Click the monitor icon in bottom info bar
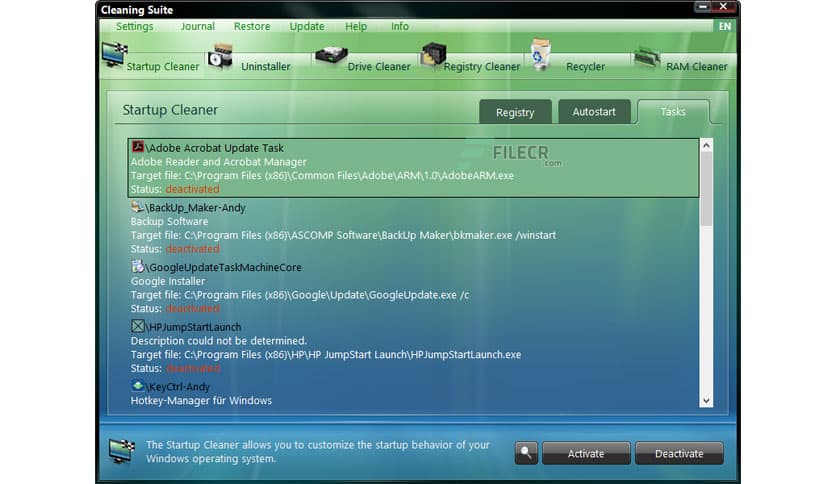The width and height of the screenshot is (836, 484). [121, 451]
